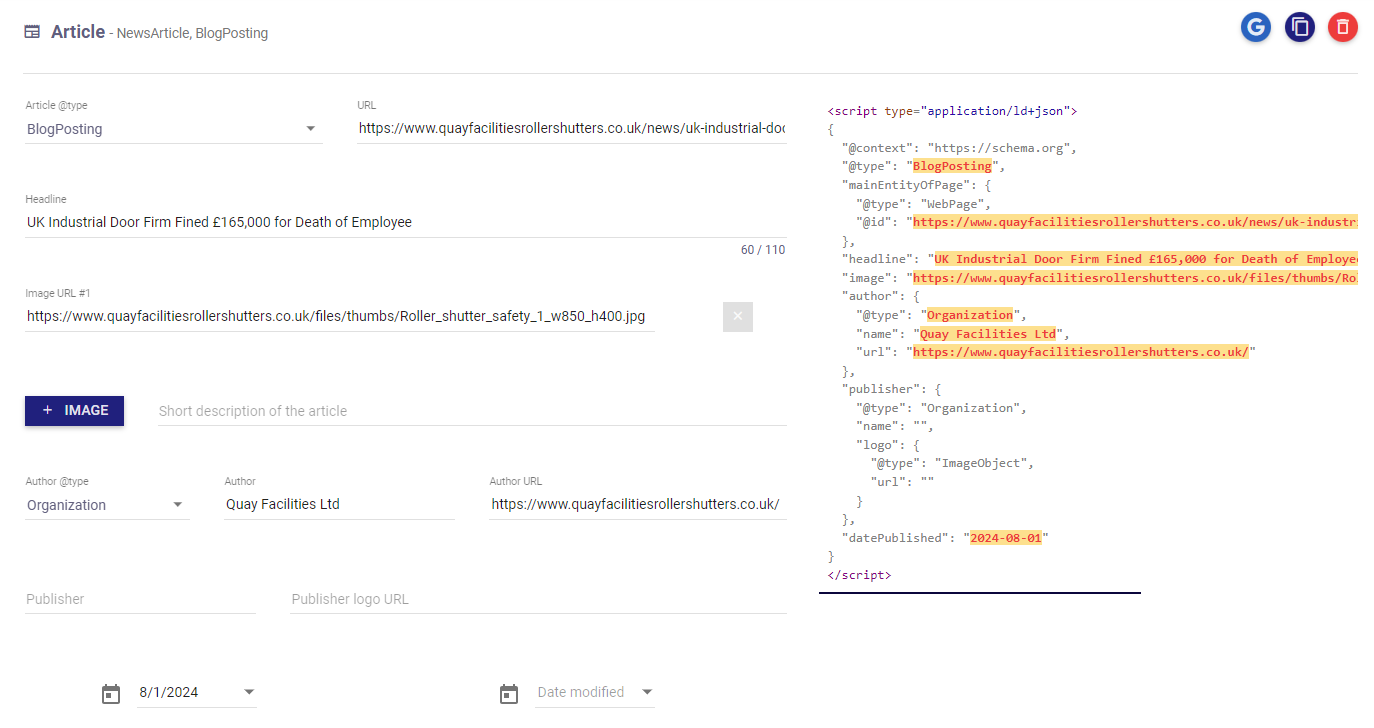
Task: Click the Headline input field
Action: (400, 222)
